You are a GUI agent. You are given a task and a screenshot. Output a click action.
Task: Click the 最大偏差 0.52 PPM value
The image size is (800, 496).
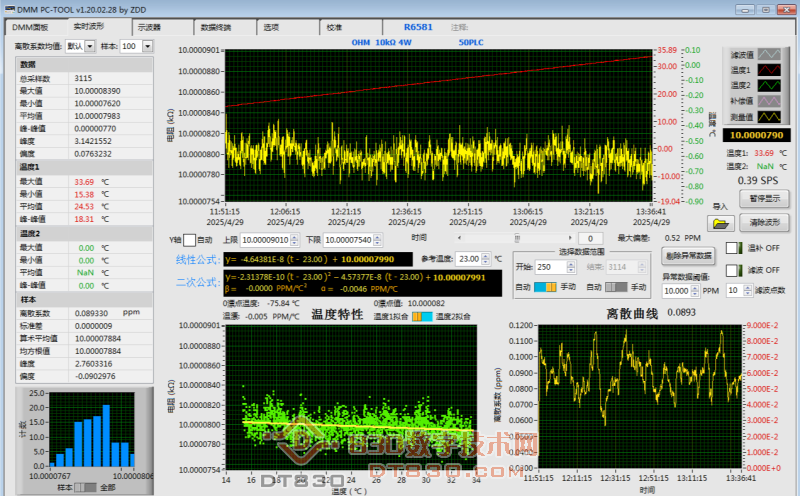point(683,238)
